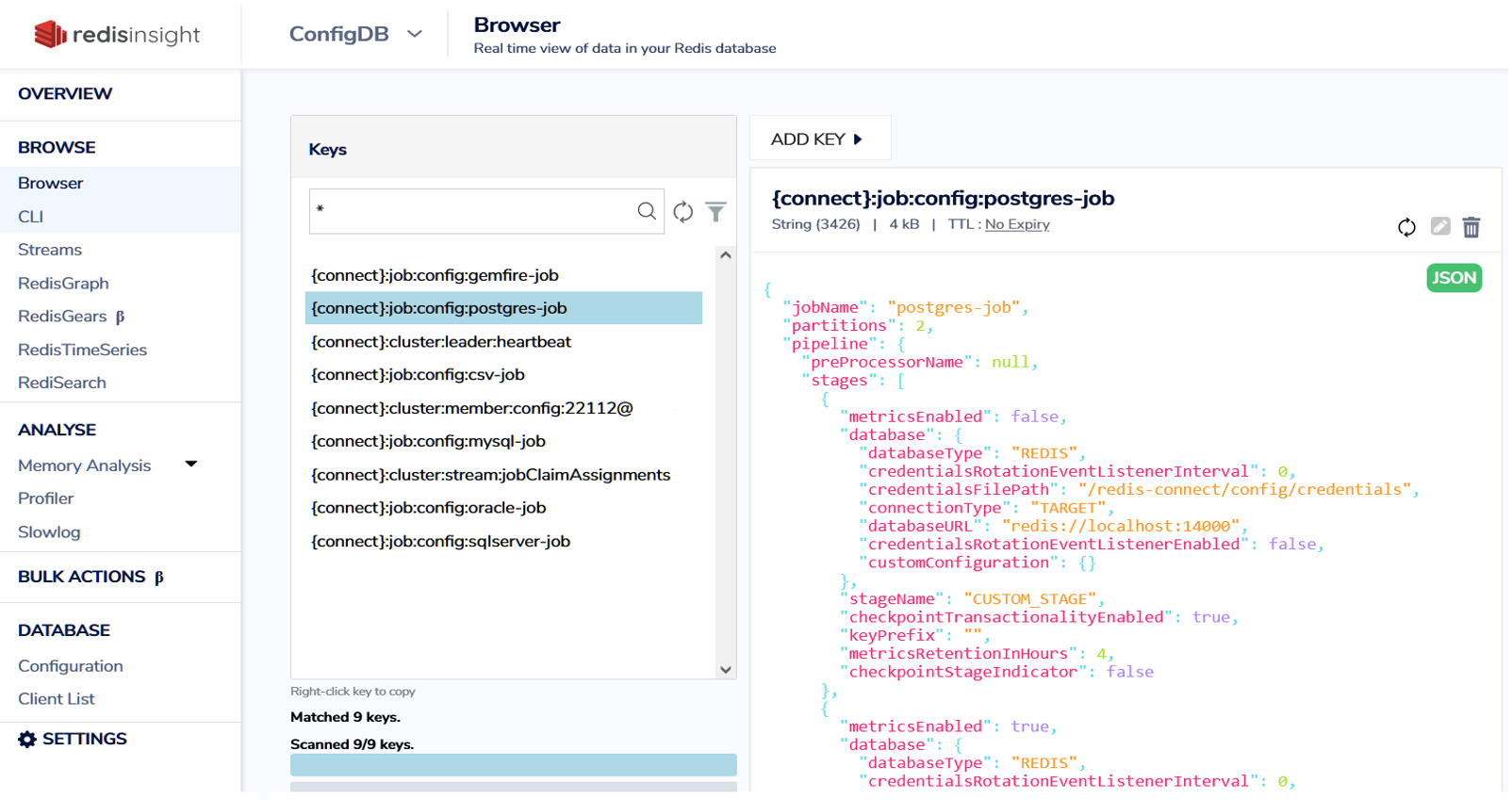Click the No Expiry TTL link

click(1017, 224)
